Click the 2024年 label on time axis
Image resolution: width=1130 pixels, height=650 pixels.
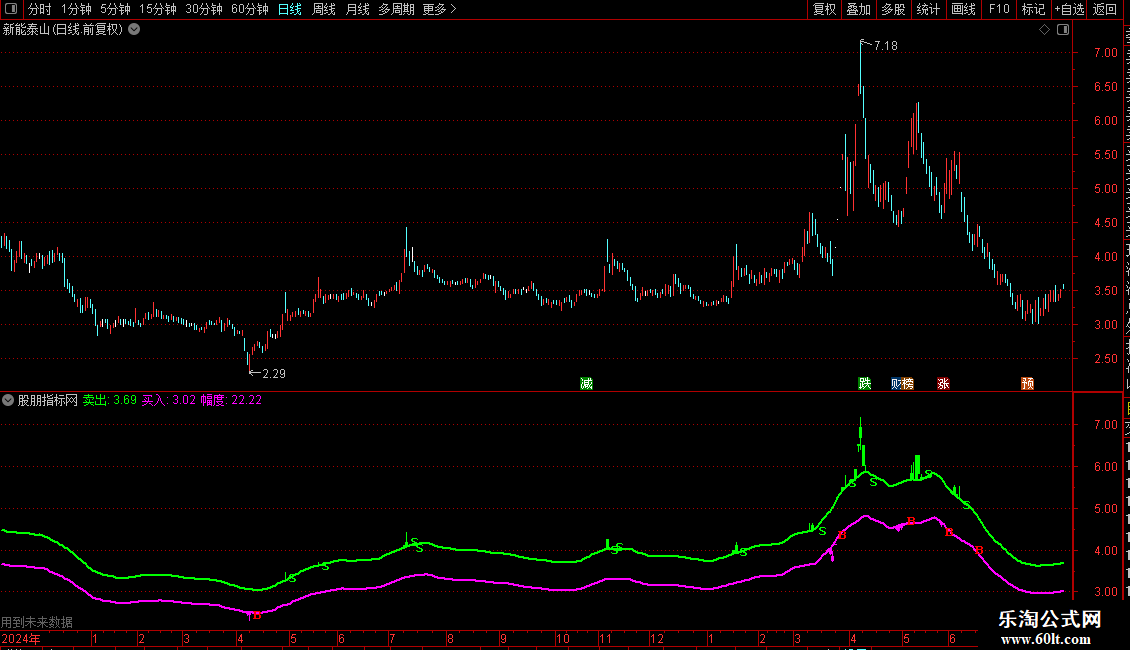21,639
